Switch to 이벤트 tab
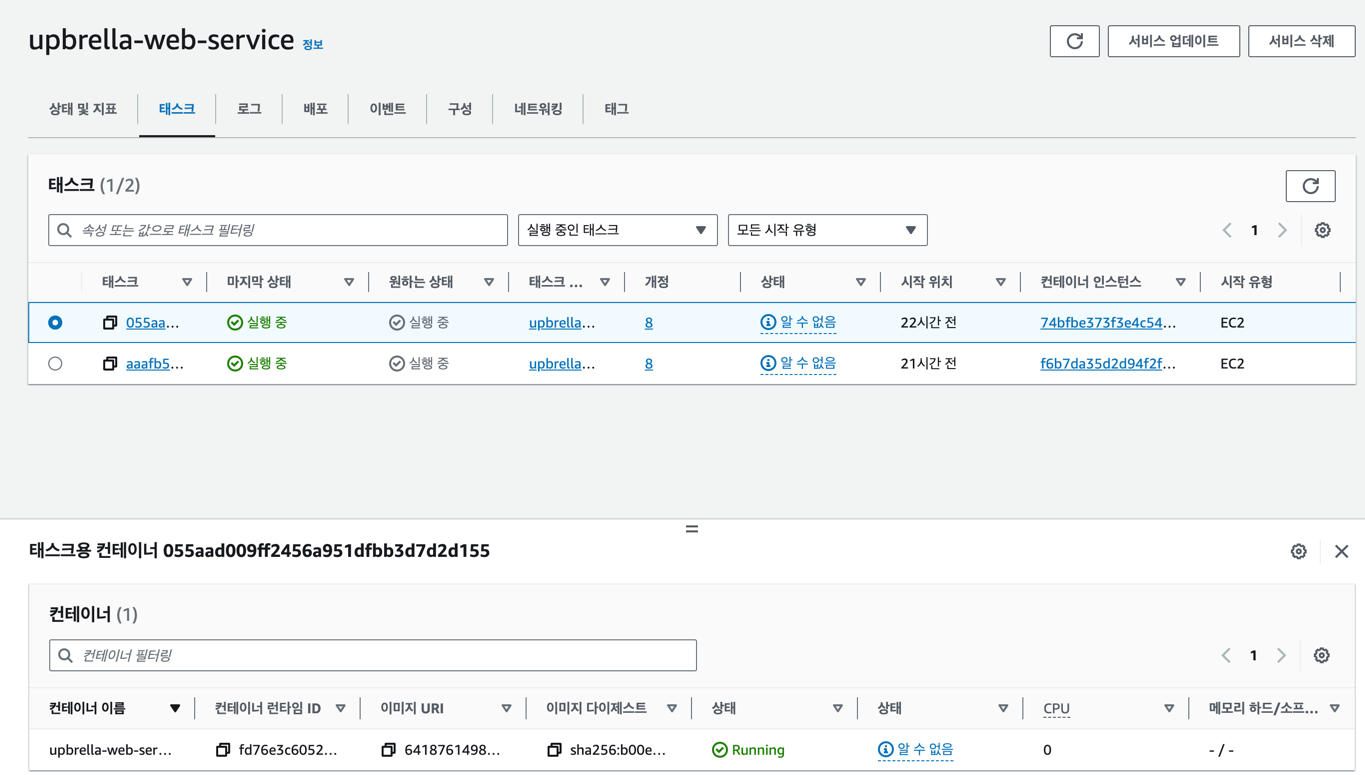This screenshot has width=1365, height=775. pos(387,109)
